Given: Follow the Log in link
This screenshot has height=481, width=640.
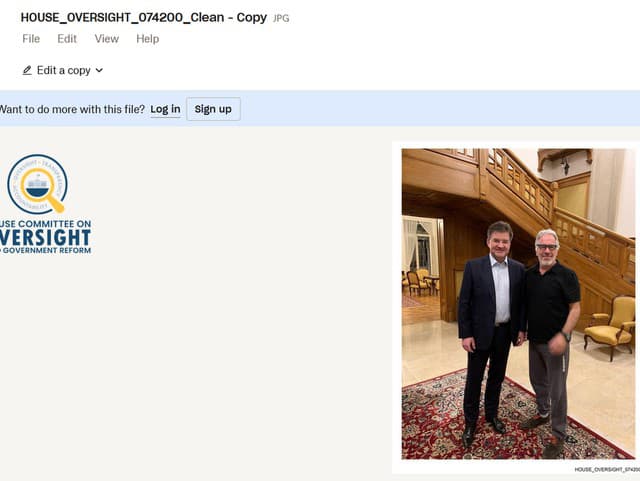Looking at the screenshot, I should [165, 109].
